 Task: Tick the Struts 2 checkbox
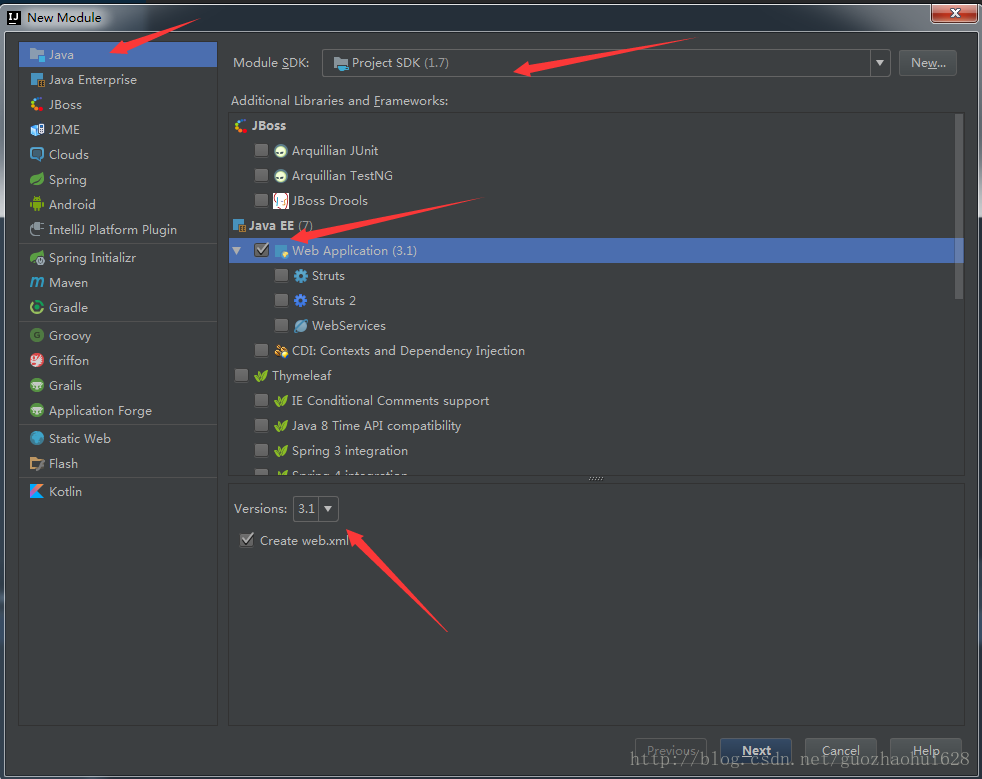click(x=281, y=301)
